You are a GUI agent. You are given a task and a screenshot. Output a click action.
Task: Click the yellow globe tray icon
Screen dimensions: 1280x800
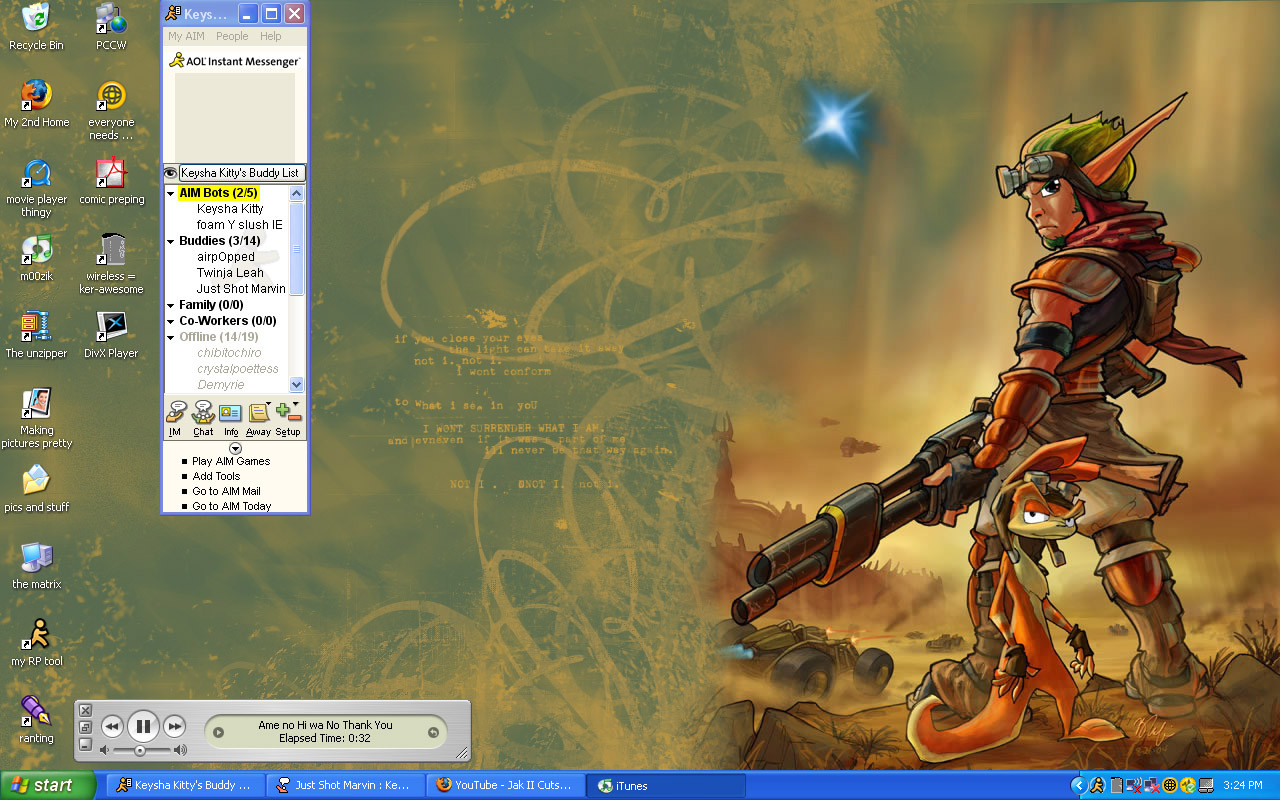(x=1170, y=786)
